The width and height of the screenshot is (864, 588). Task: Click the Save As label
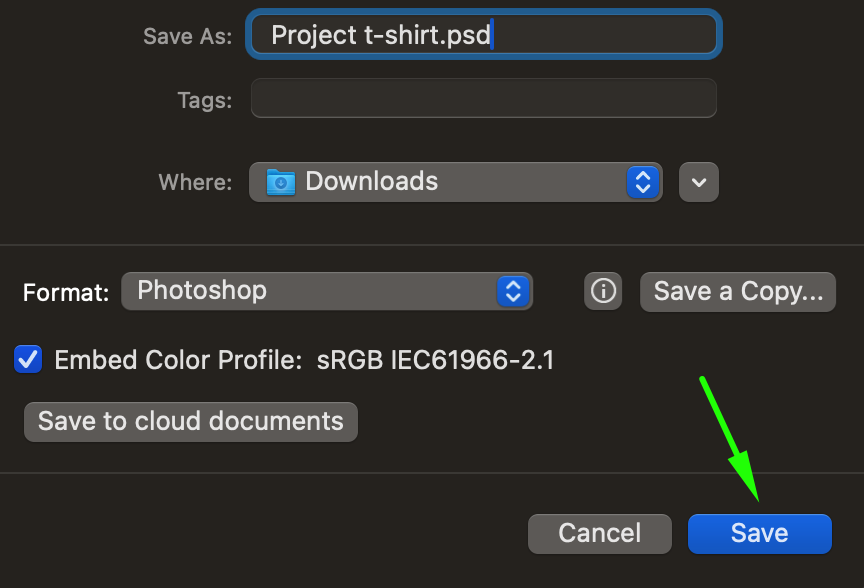click(187, 36)
